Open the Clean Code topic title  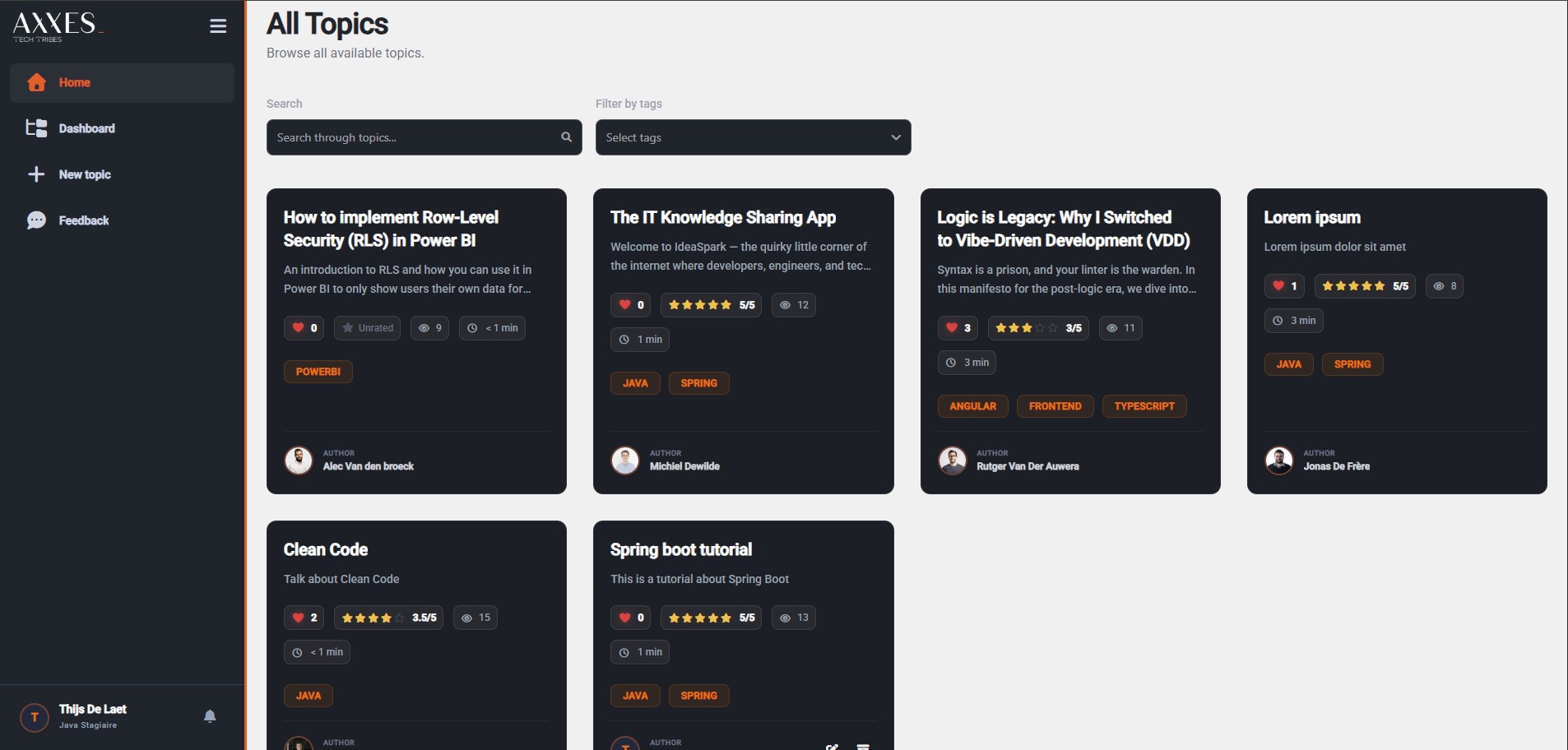(326, 549)
